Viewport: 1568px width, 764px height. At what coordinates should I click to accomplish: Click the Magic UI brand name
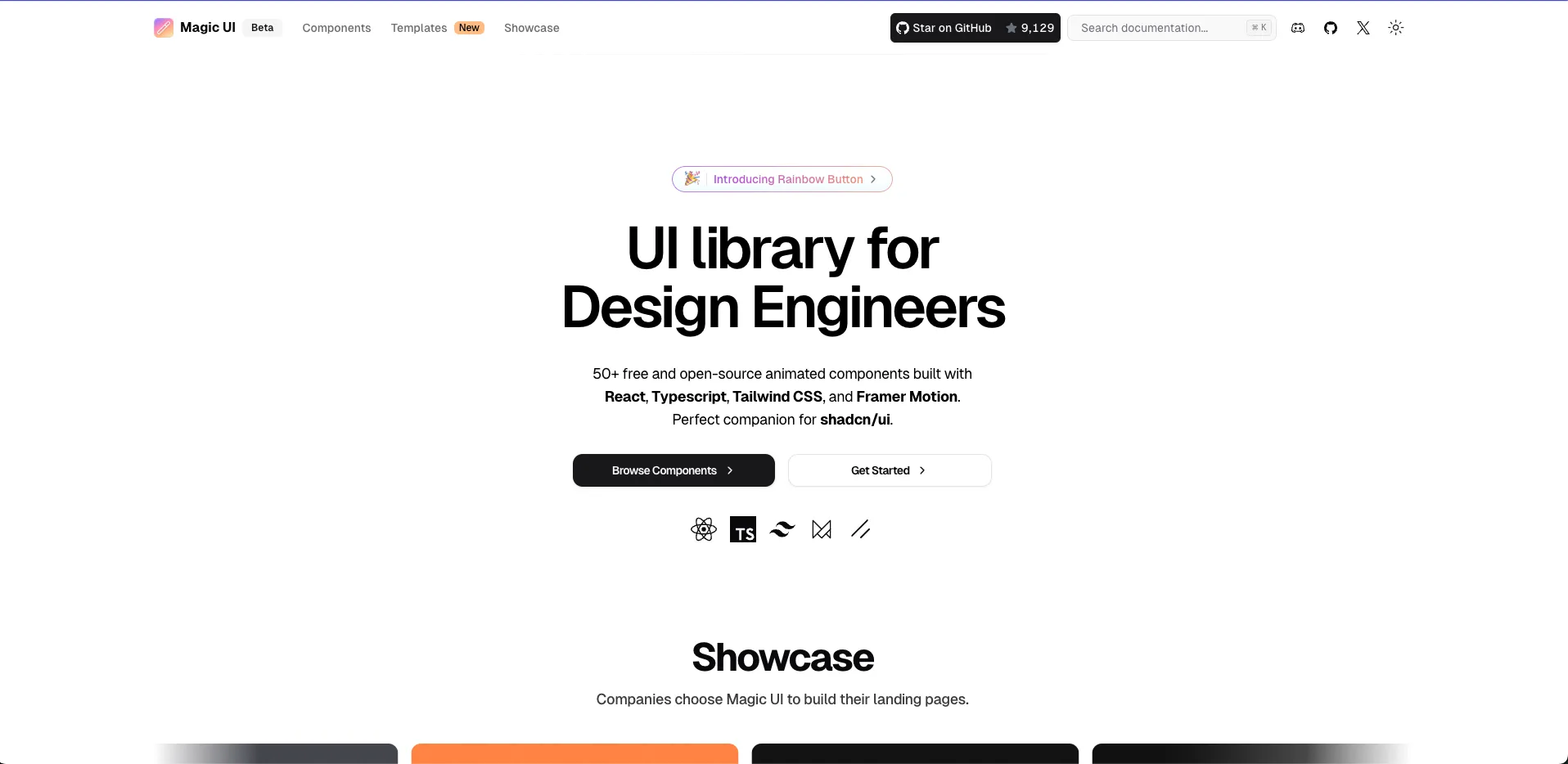[208, 28]
